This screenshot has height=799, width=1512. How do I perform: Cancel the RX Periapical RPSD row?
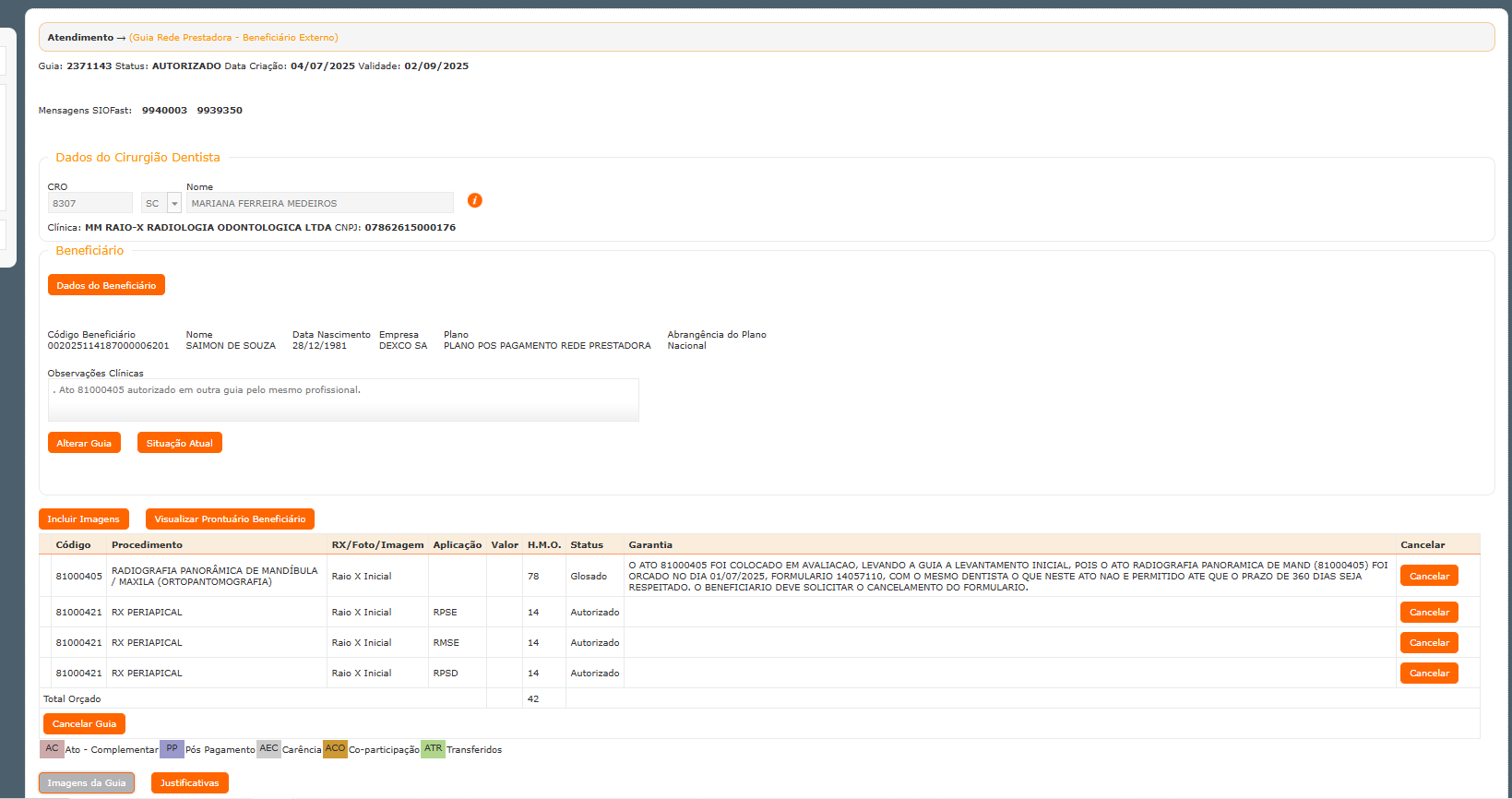coord(1428,673)
